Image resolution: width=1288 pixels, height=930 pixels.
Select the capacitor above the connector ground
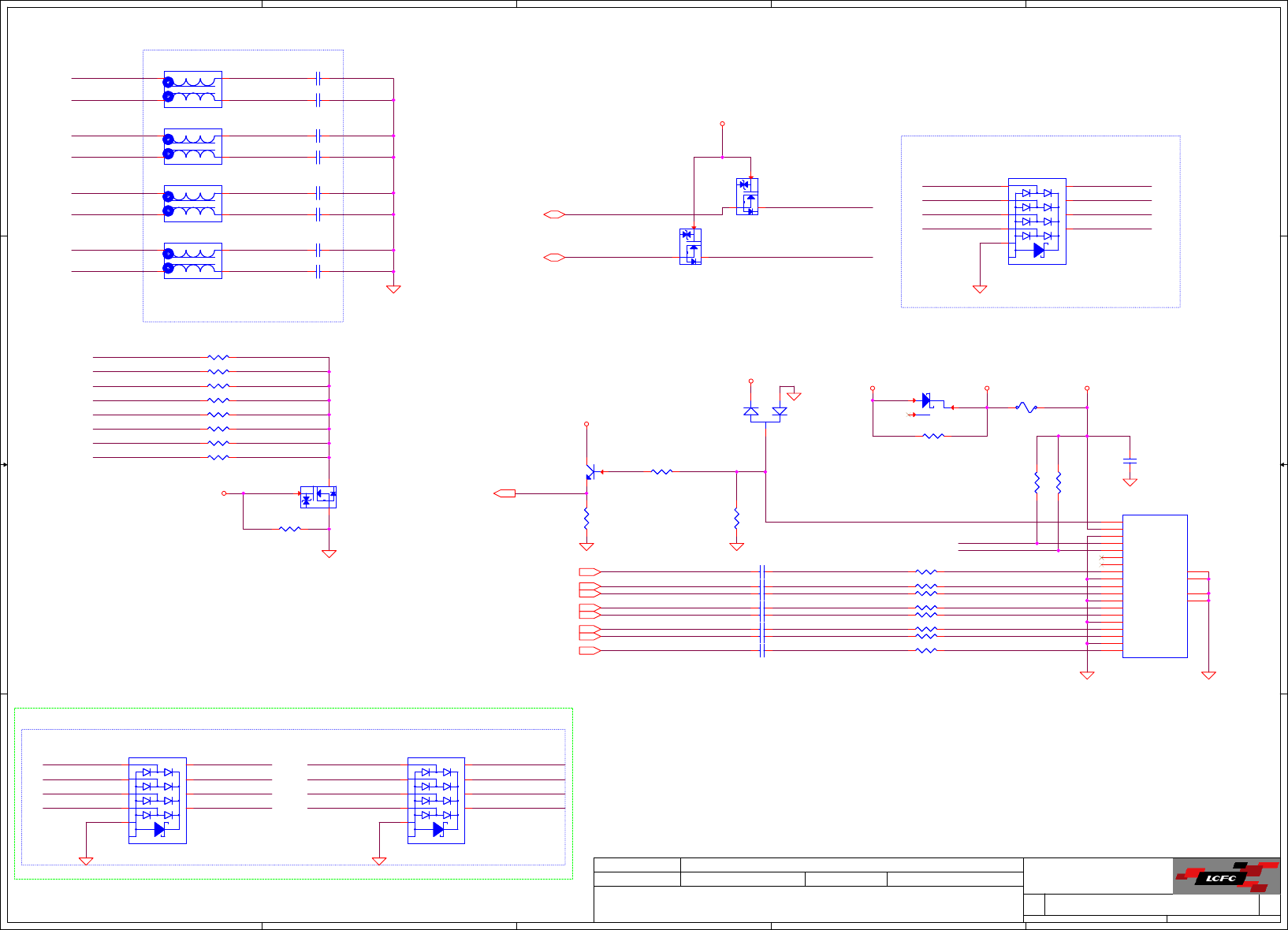pyautogui.click(x=1130, y=459)
